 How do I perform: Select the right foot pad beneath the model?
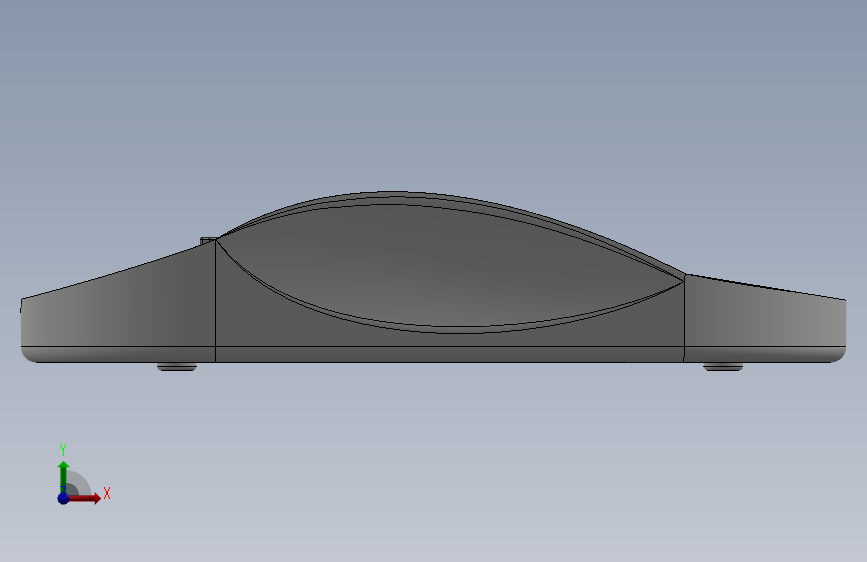tap(723, 367)
